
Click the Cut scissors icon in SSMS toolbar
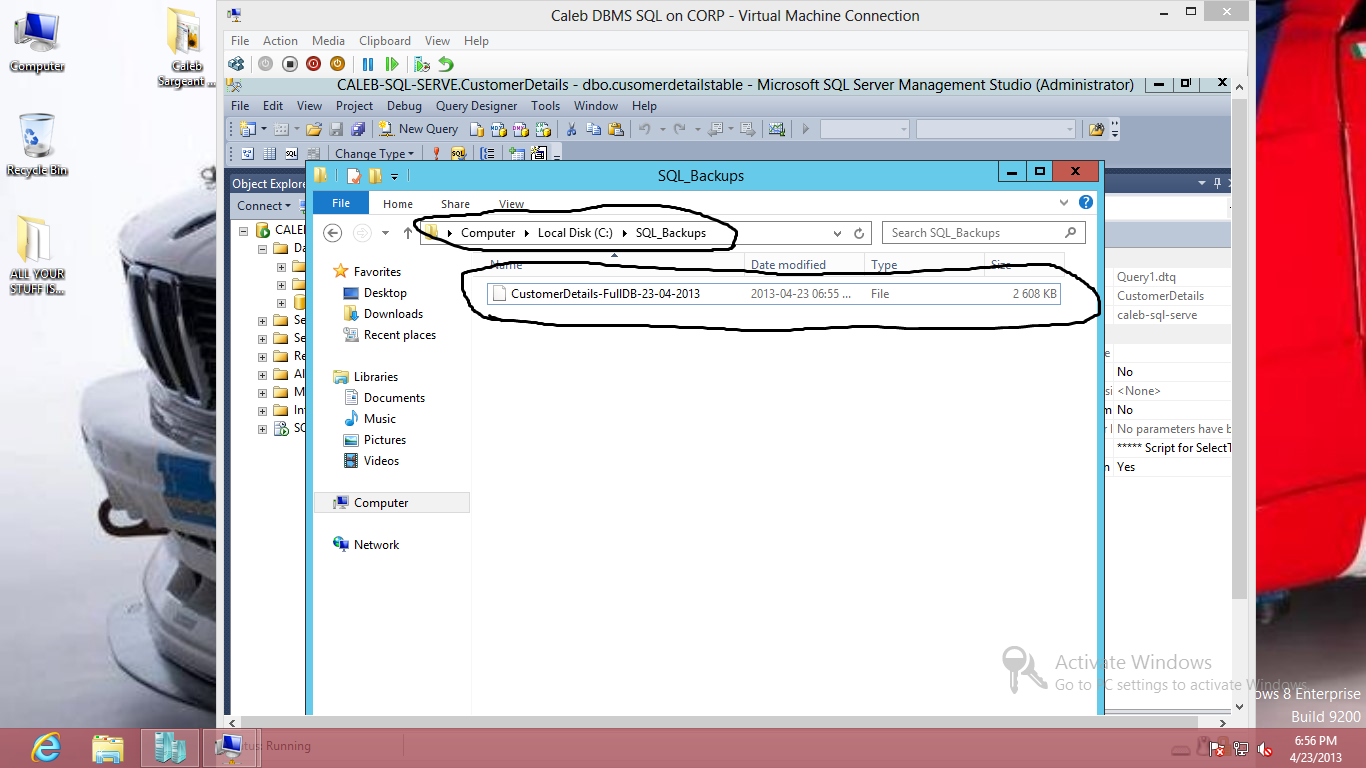pos(572,129)
